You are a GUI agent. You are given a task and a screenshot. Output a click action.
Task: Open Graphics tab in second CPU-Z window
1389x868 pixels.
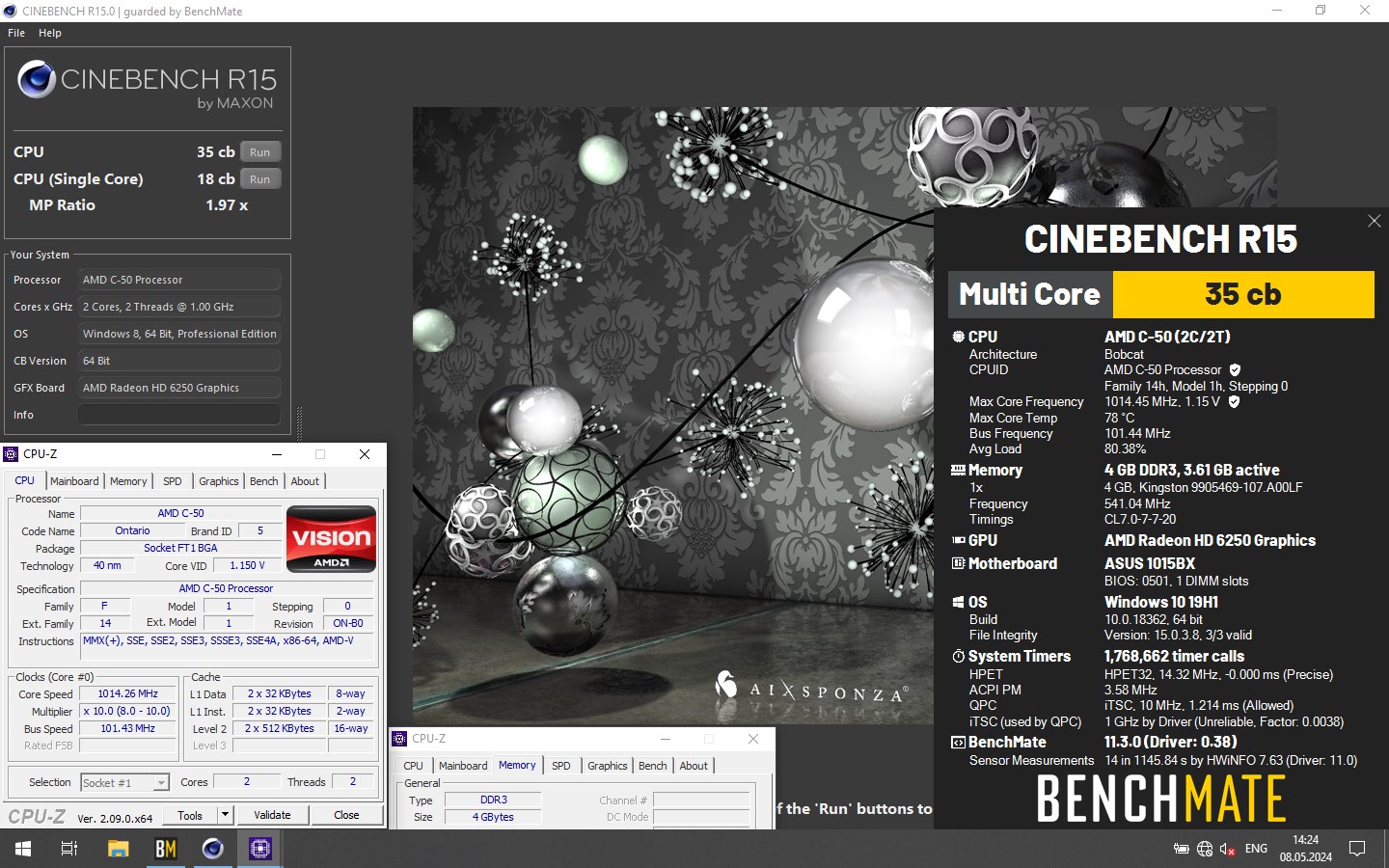pyautogui.click(x=608, y=766)
